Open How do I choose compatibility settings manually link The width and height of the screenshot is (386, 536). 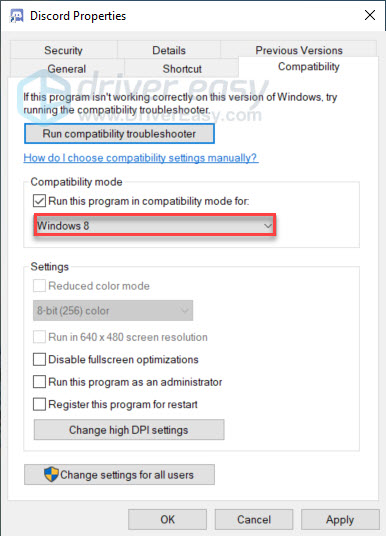pos(141,158)
